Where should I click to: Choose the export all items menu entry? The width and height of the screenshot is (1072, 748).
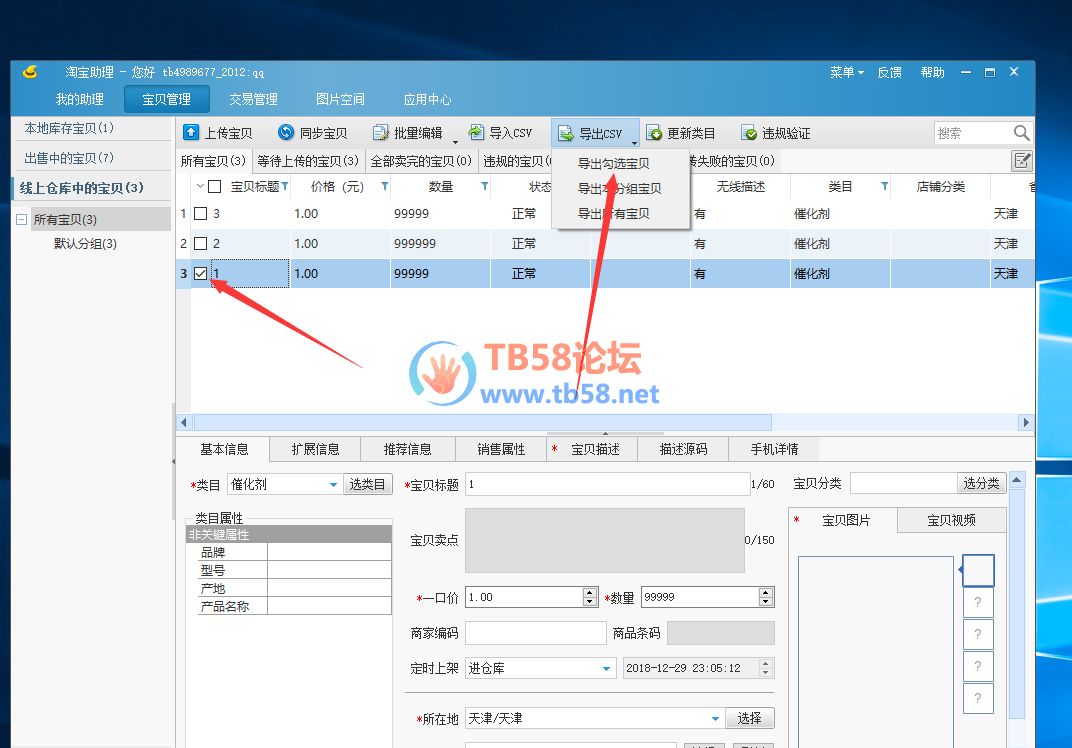click(613, 213)
